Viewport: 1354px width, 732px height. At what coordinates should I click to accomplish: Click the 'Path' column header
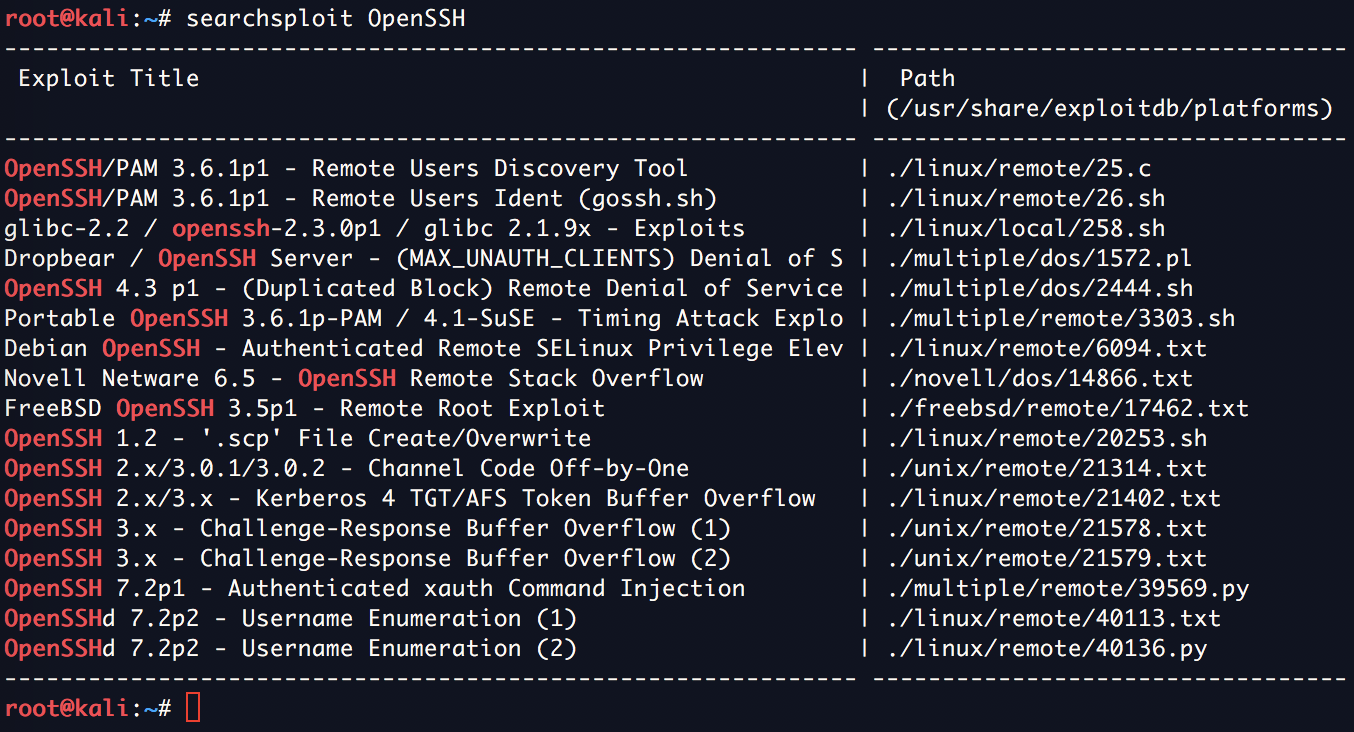[927, 78]
